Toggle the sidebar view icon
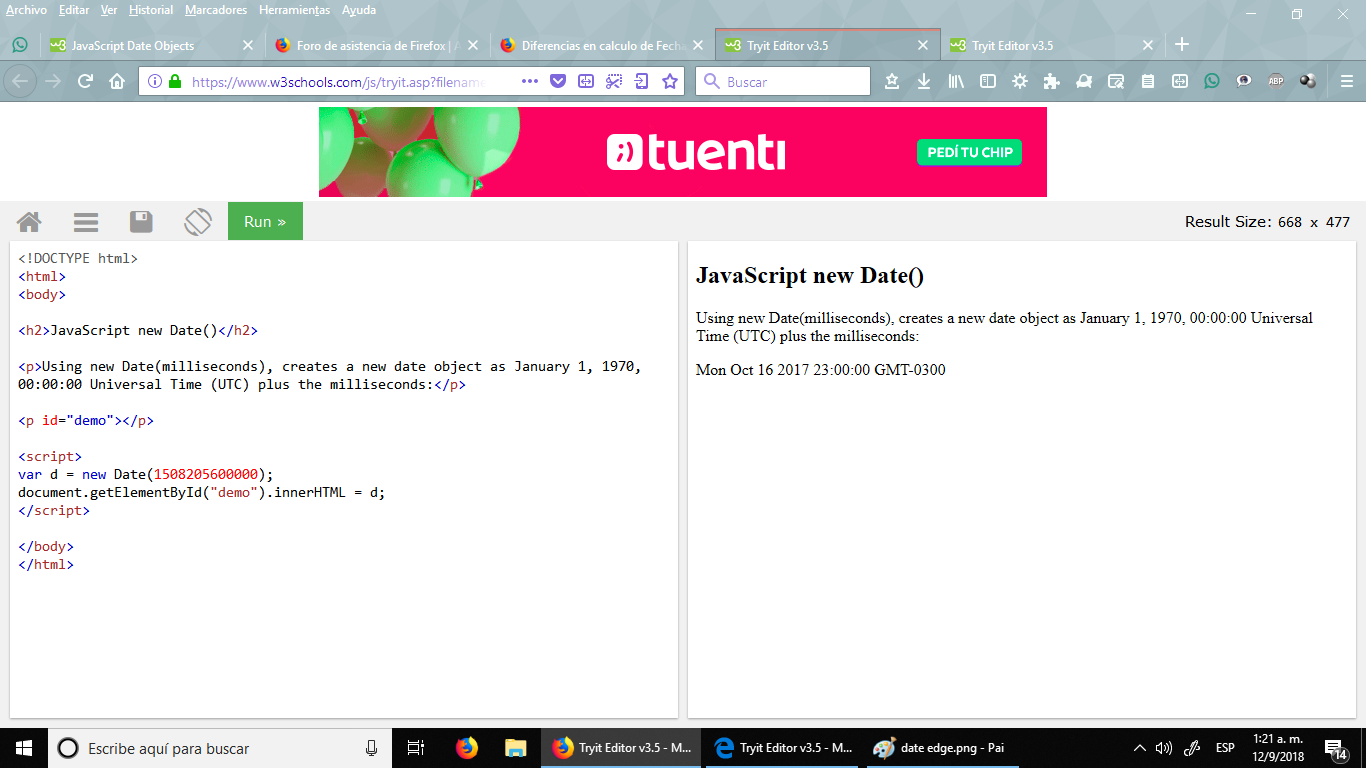This screenshot has width=1366, height=768. pos(988,82)
